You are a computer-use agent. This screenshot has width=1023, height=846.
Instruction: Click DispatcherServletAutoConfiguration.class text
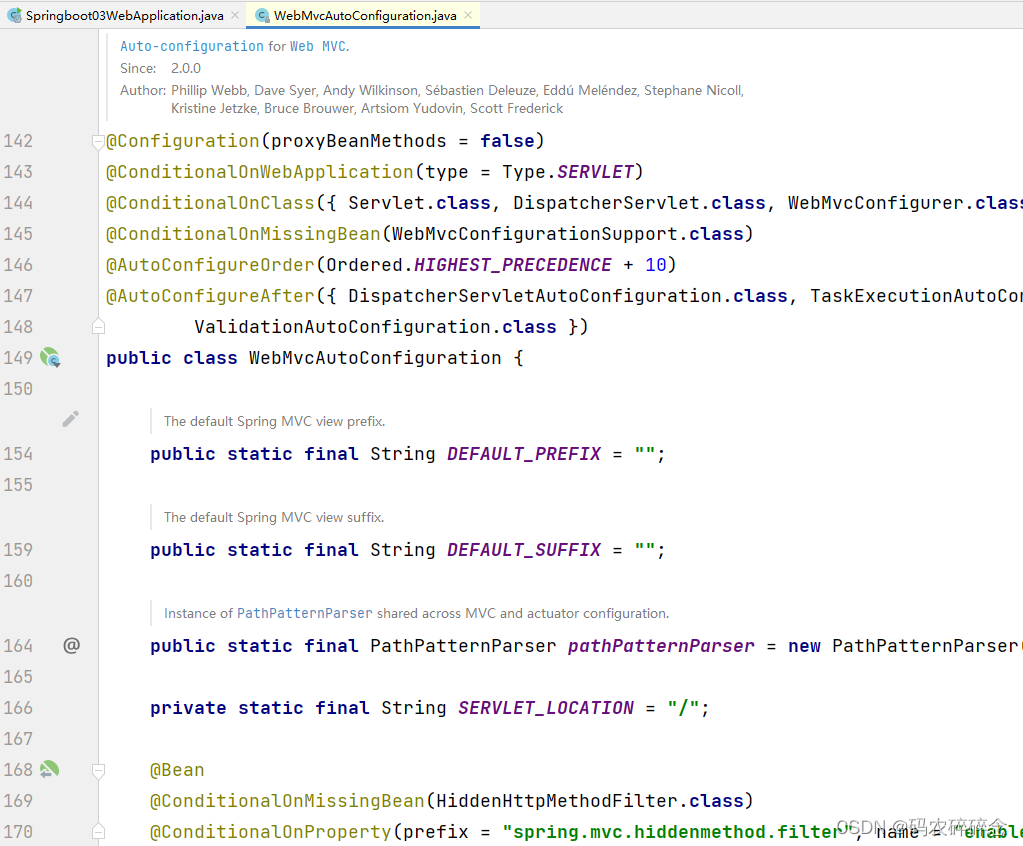[568, 295]
